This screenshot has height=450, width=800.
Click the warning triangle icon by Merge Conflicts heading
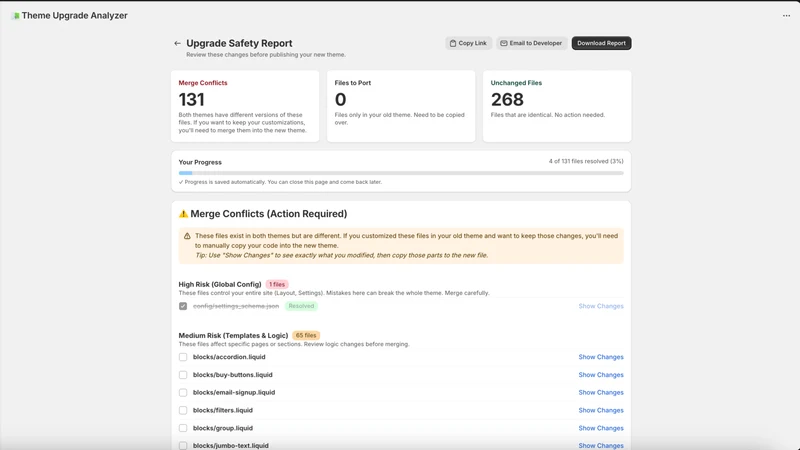(x=183, y=214)
